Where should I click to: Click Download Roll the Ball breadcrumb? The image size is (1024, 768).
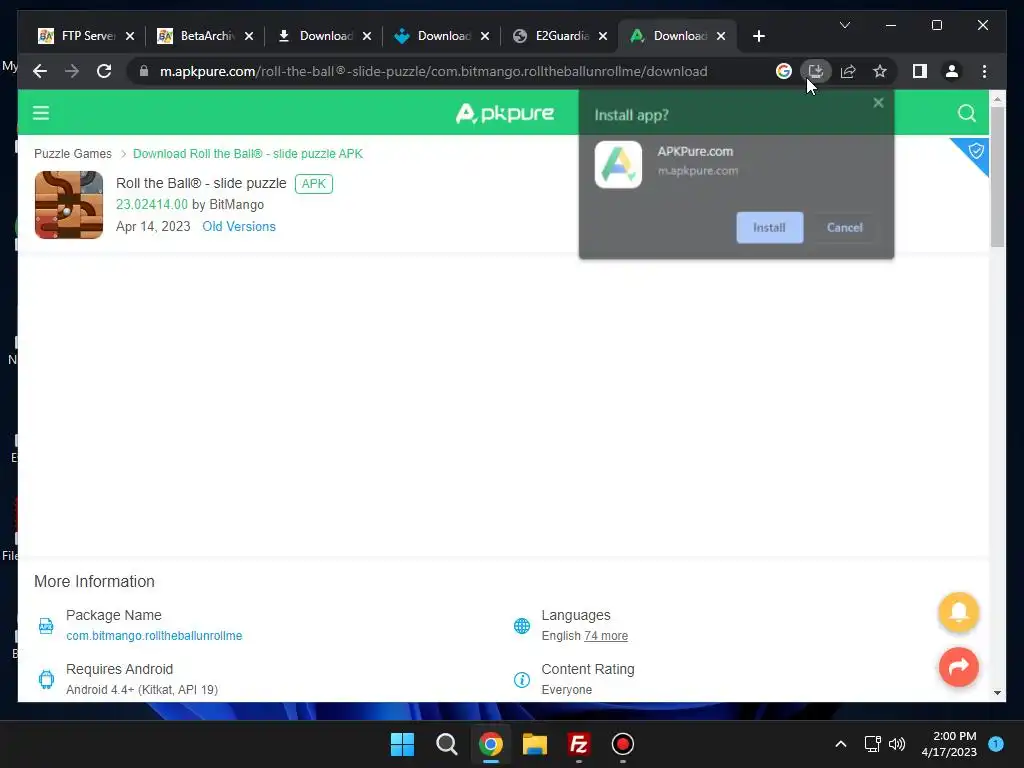(x=248, y=153)
